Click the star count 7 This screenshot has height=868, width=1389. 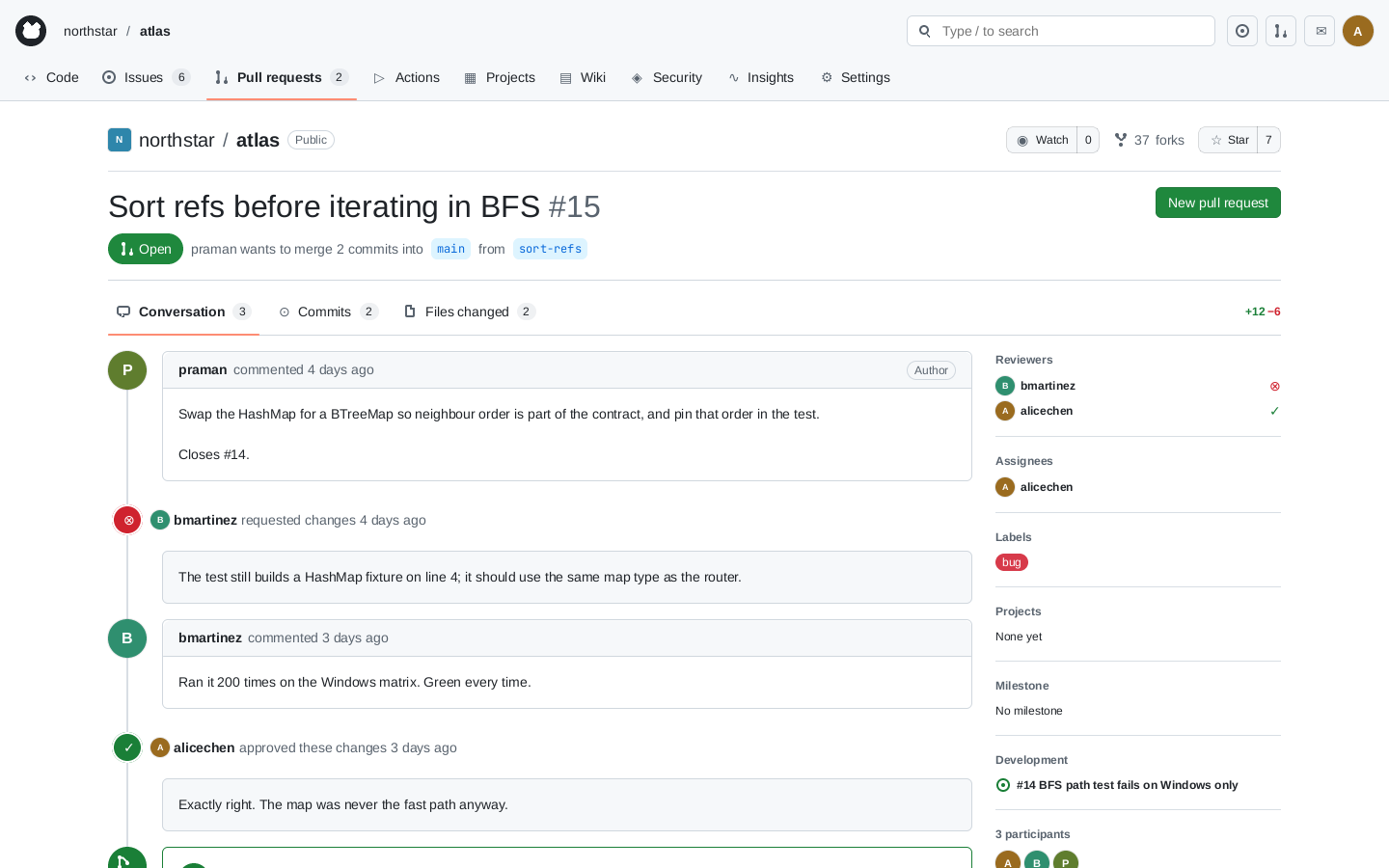coord(1269,140)
